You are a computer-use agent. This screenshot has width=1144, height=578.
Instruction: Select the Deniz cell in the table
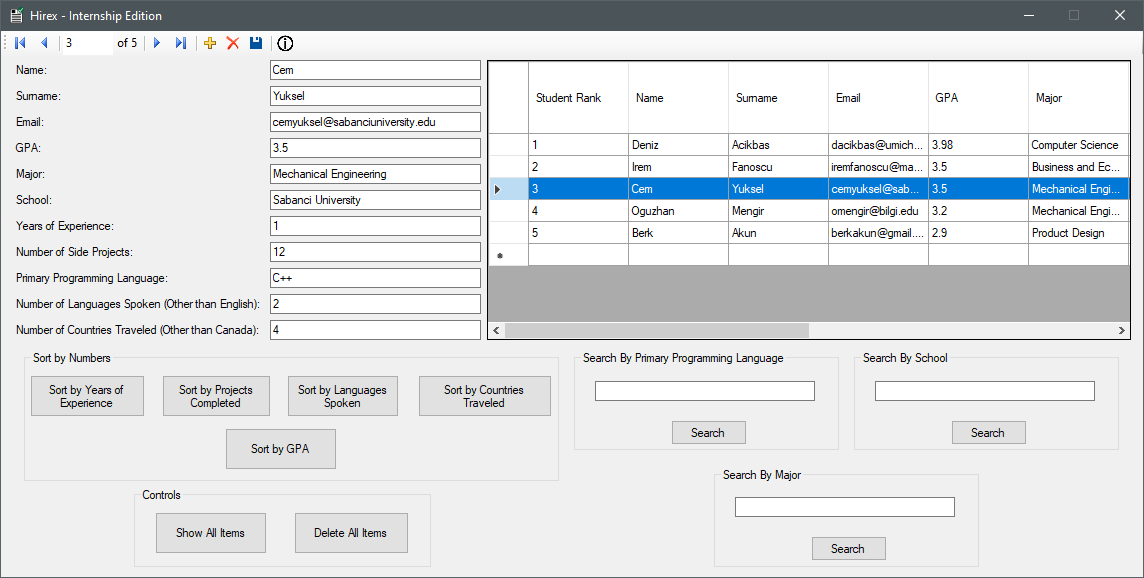point(678,144)
